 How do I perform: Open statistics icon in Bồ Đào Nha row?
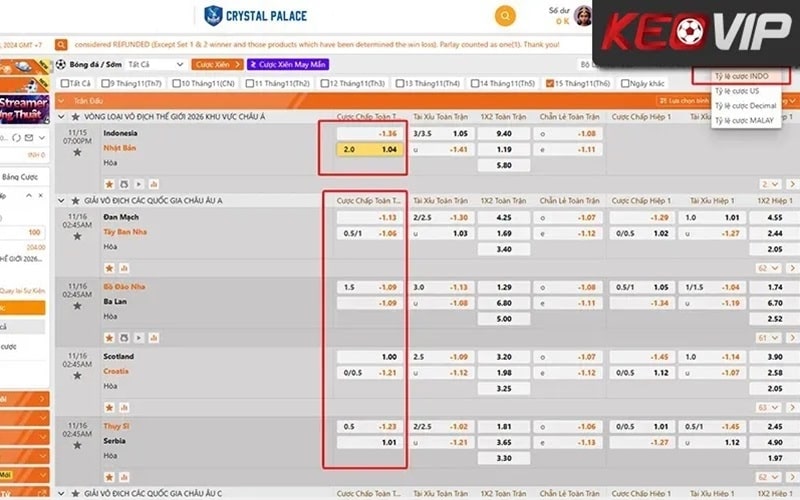[154, 338]
